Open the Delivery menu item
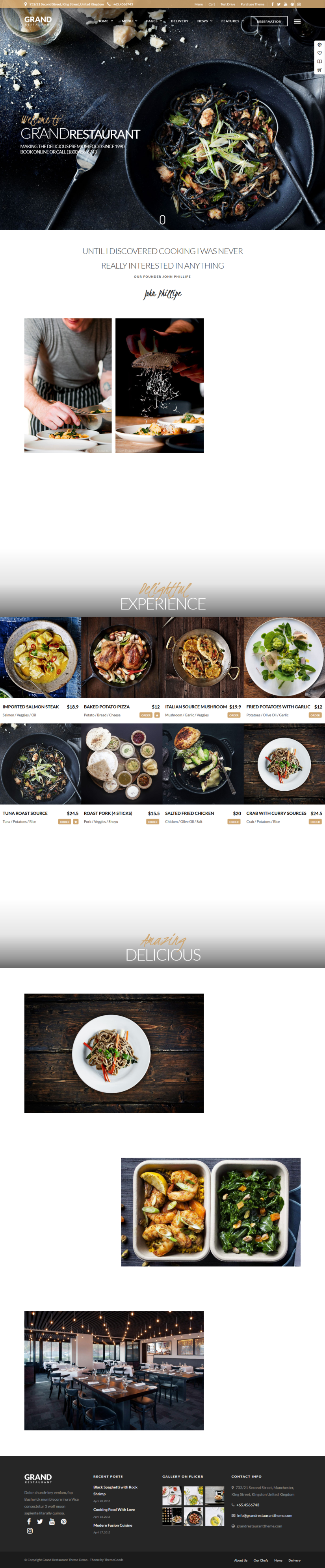This screenshot has width=325, height=1568. (x=179, y=21)
